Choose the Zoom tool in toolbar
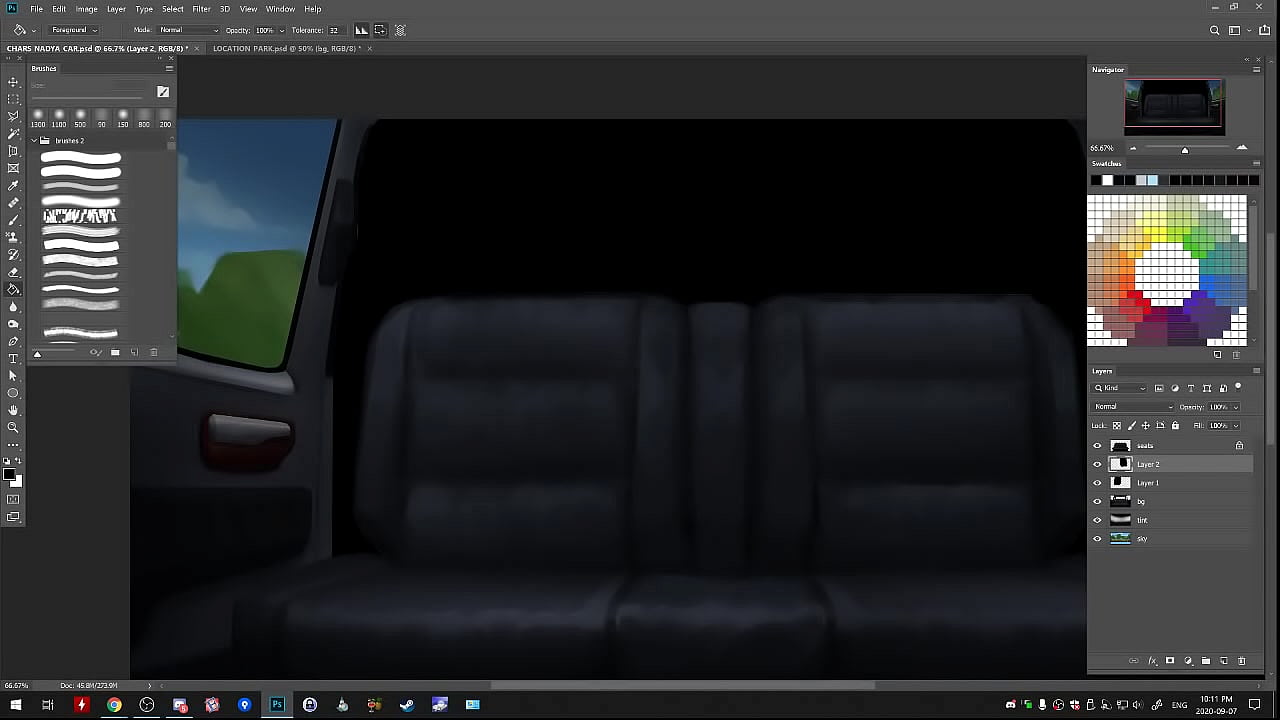The image size is (1280, 720). 13,427
